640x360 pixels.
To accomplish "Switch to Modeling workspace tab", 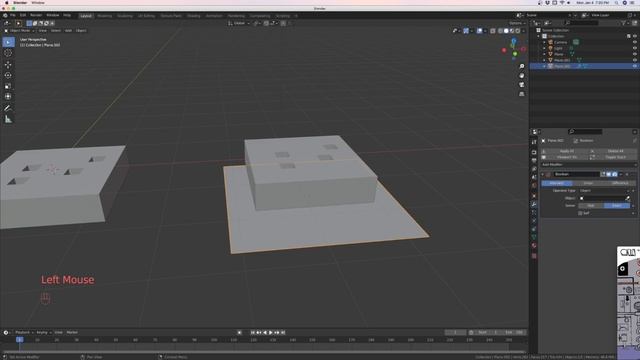I will 104,16.
